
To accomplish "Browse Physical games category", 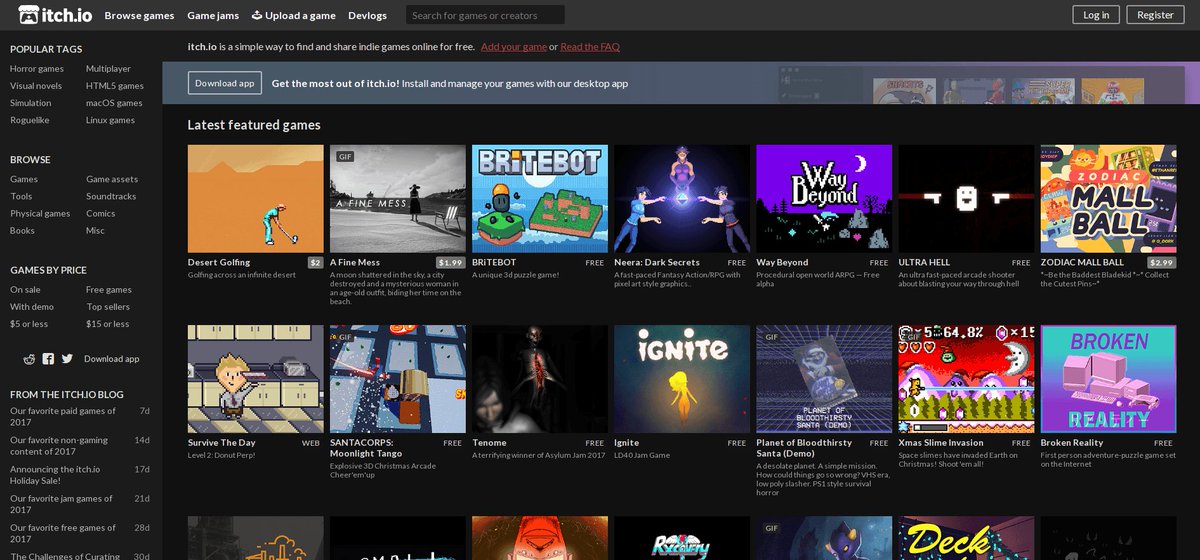I will tap(40, 213).
